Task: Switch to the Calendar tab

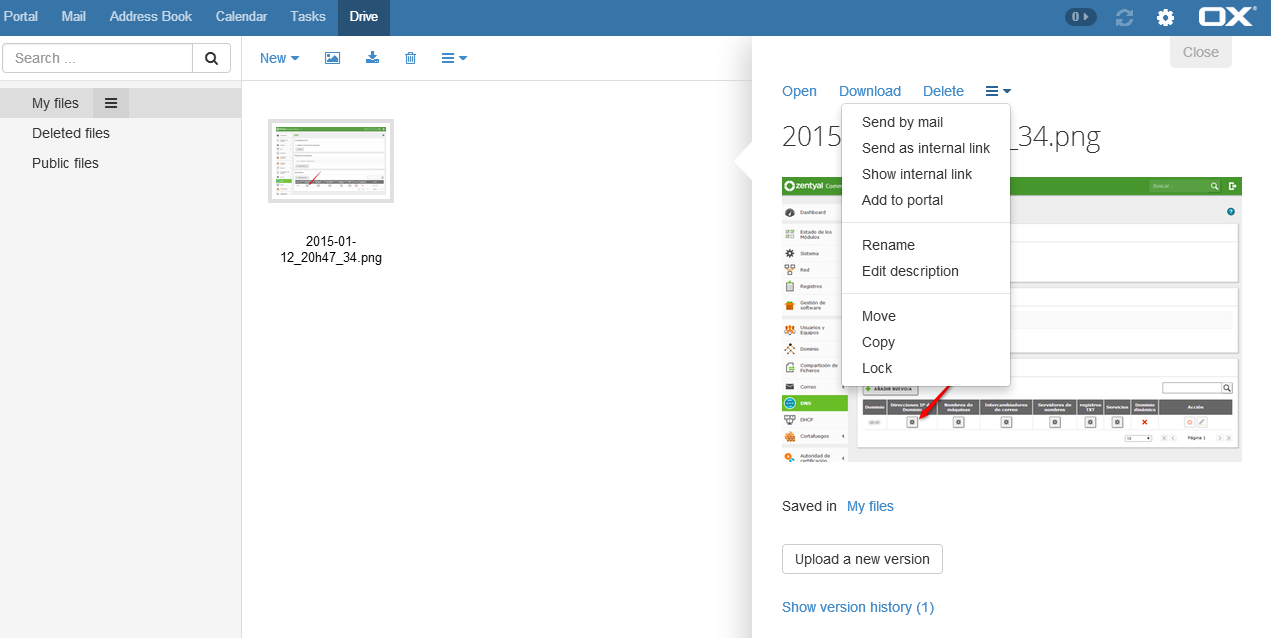Action: (241, 17)
